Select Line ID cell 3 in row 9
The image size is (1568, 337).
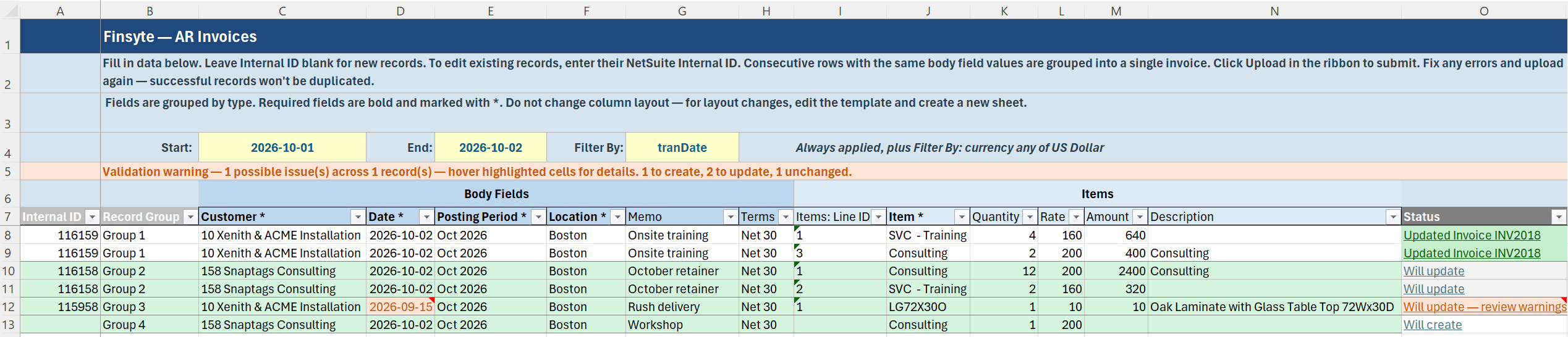(x=840, y=253)
